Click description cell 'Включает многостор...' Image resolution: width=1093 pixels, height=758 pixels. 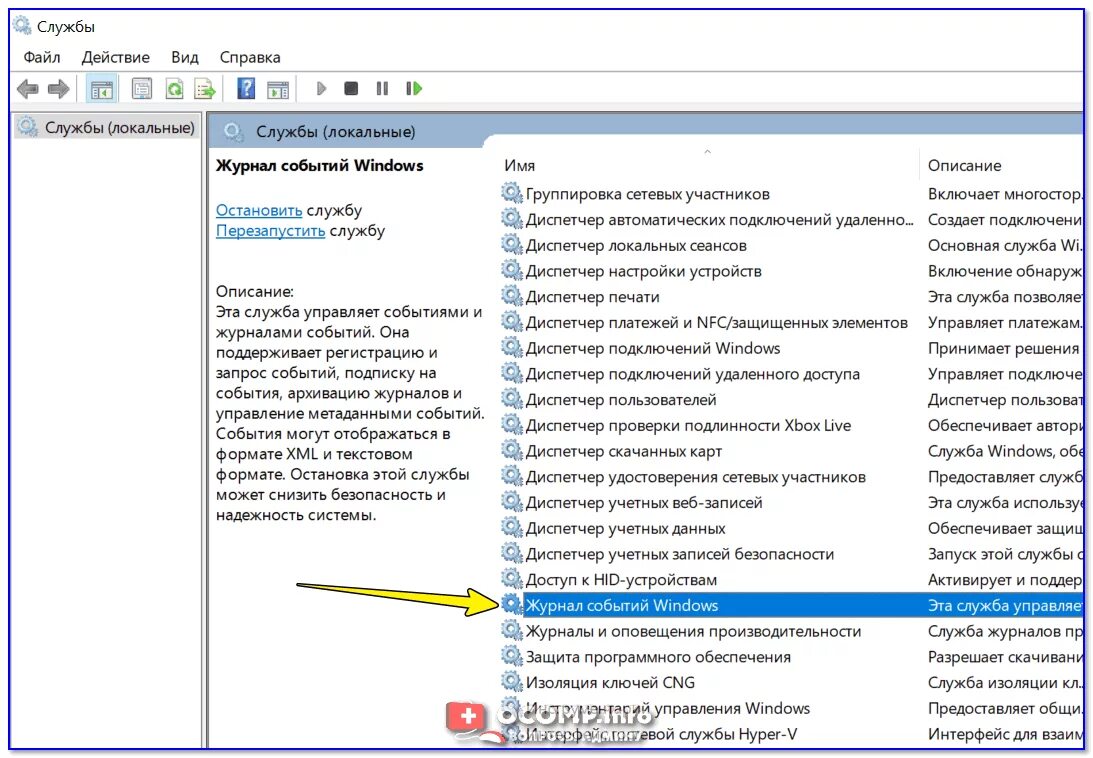click(1004, 194)
